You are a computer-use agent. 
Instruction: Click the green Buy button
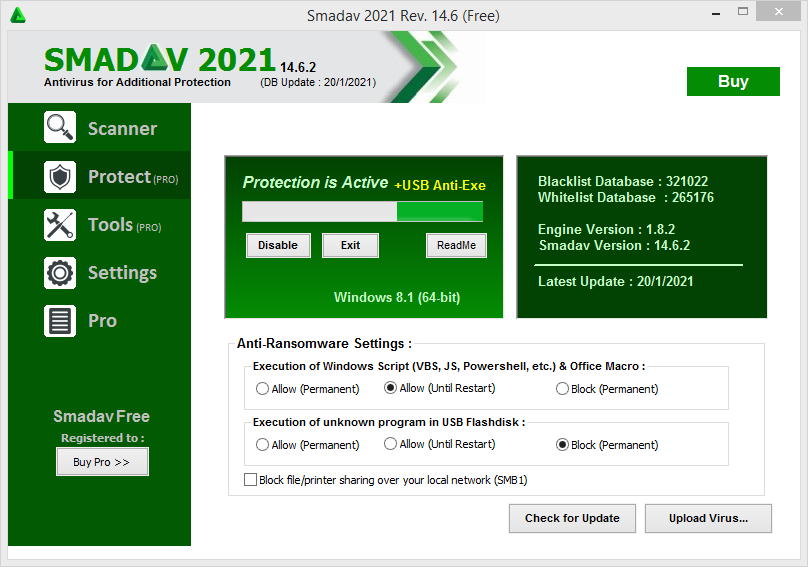(733, 81)
